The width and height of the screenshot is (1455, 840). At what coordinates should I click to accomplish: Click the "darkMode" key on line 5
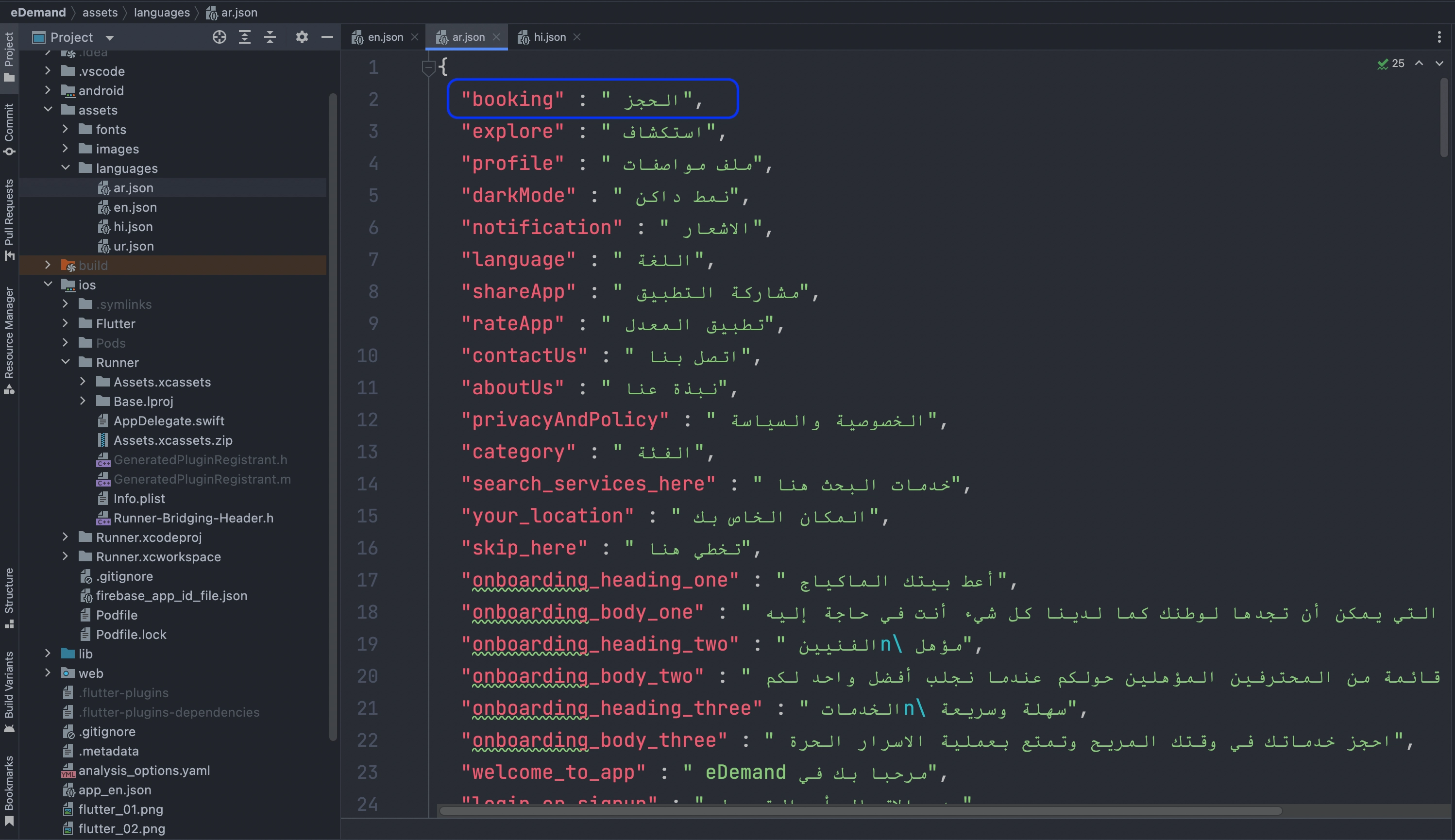(x=518, y=196)
